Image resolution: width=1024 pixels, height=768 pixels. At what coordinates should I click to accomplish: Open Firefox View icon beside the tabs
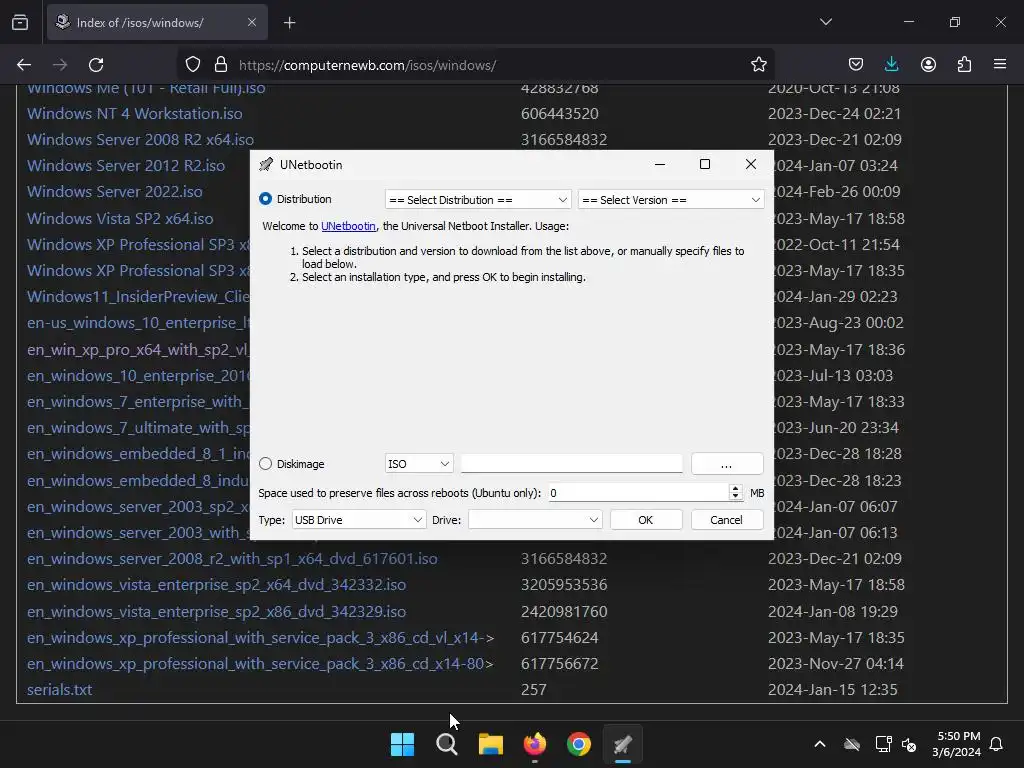tap(20, 22)
